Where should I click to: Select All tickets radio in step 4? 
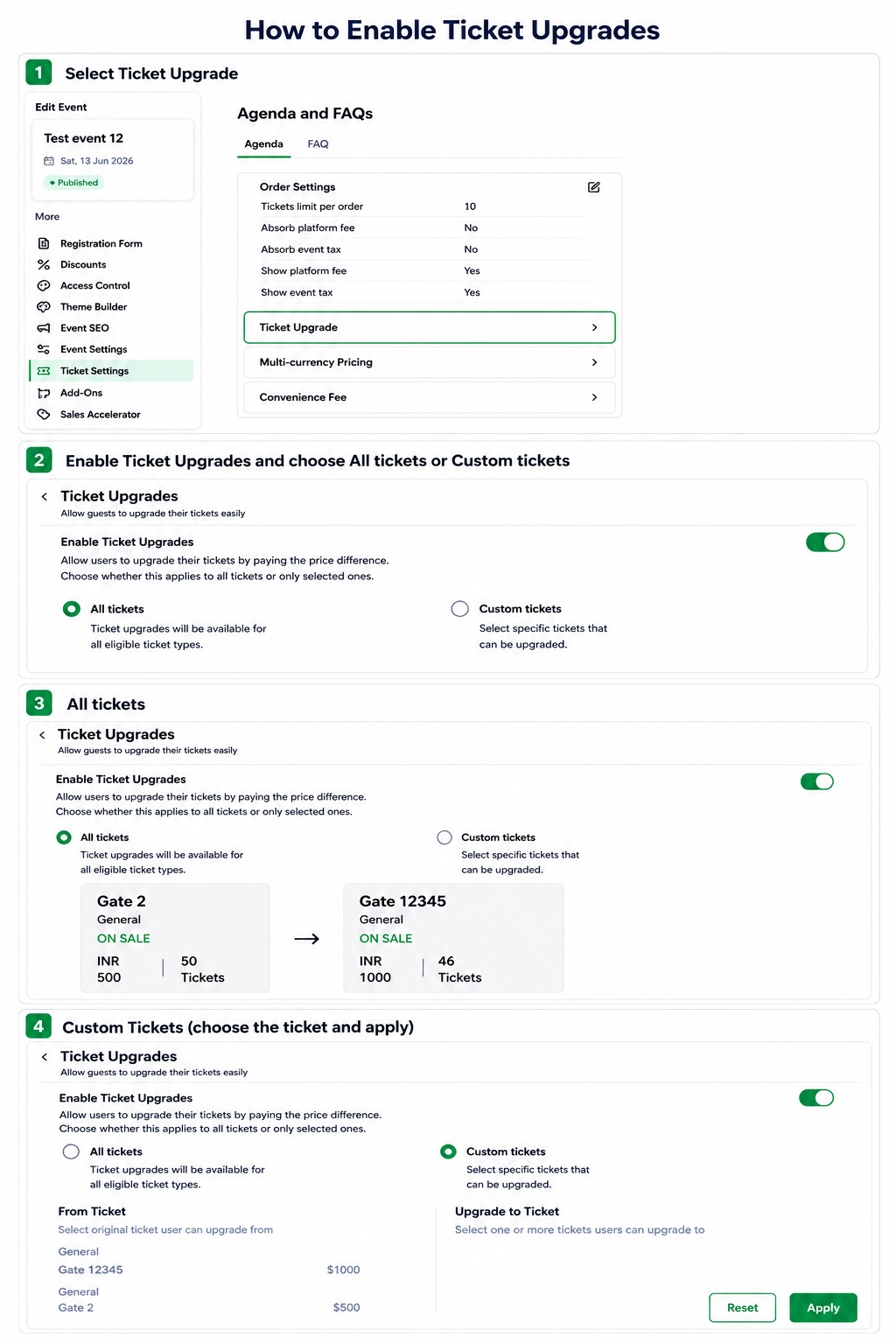pyautogui.click(x=72, y=1152)
